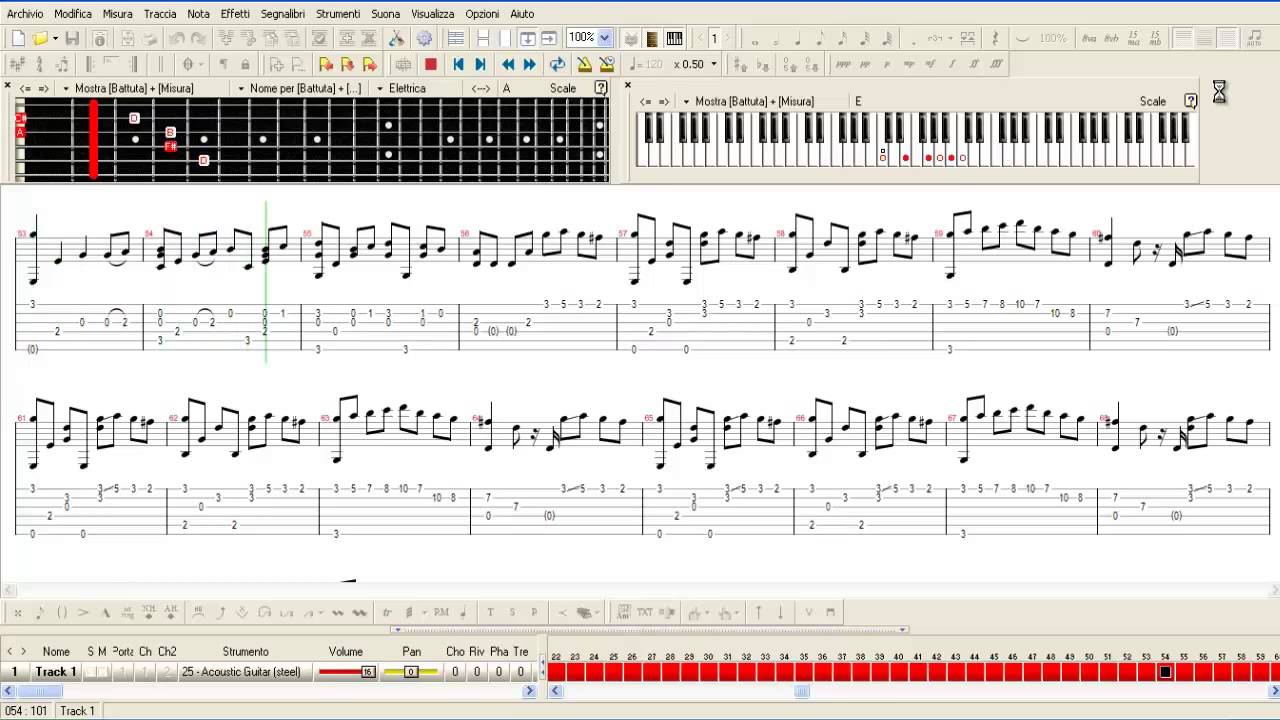This screenshot has height=720, width=1280.
Task: Open the Effetti menu
Action: [235, 14]
